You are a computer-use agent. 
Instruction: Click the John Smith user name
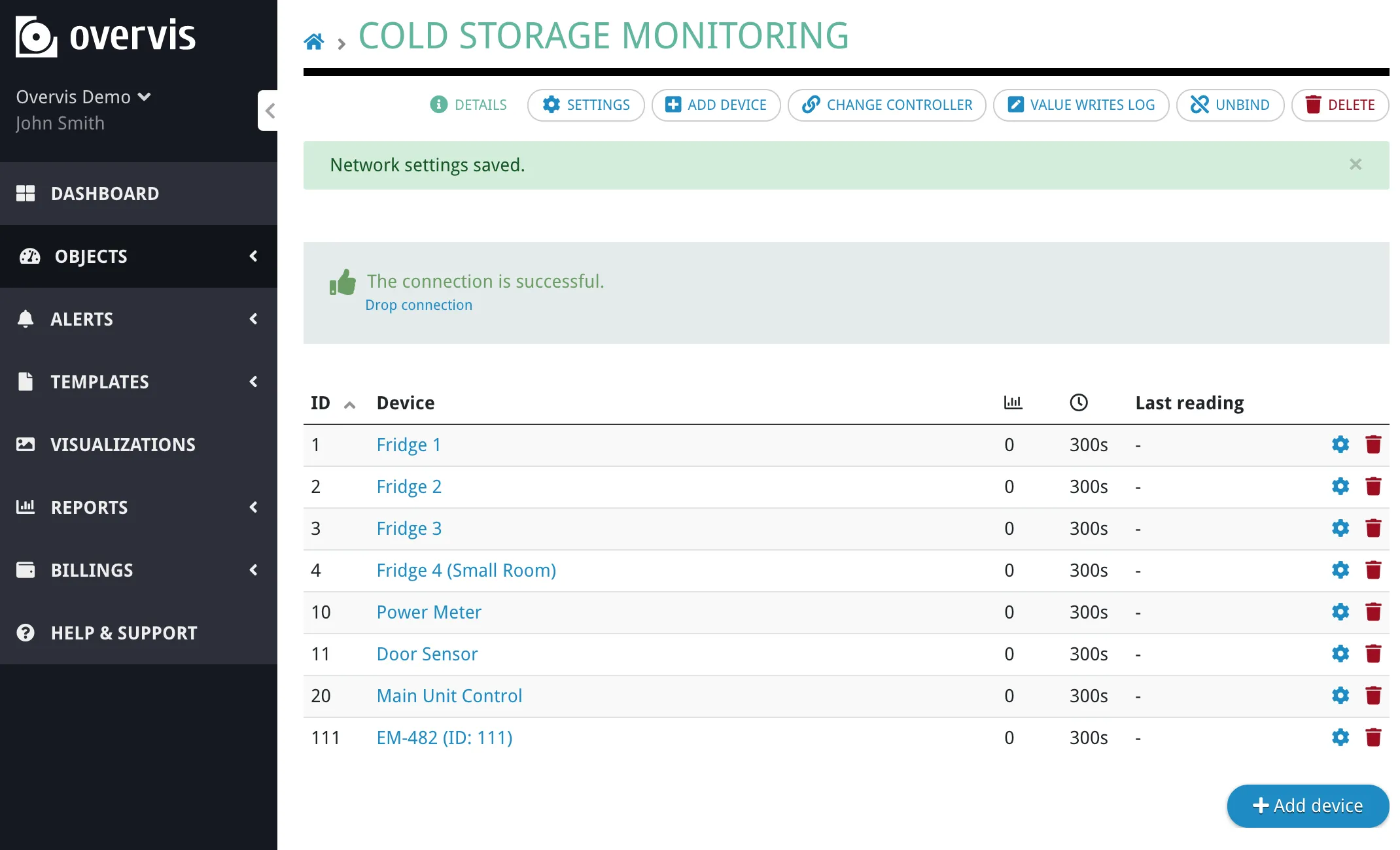(60, 123)
